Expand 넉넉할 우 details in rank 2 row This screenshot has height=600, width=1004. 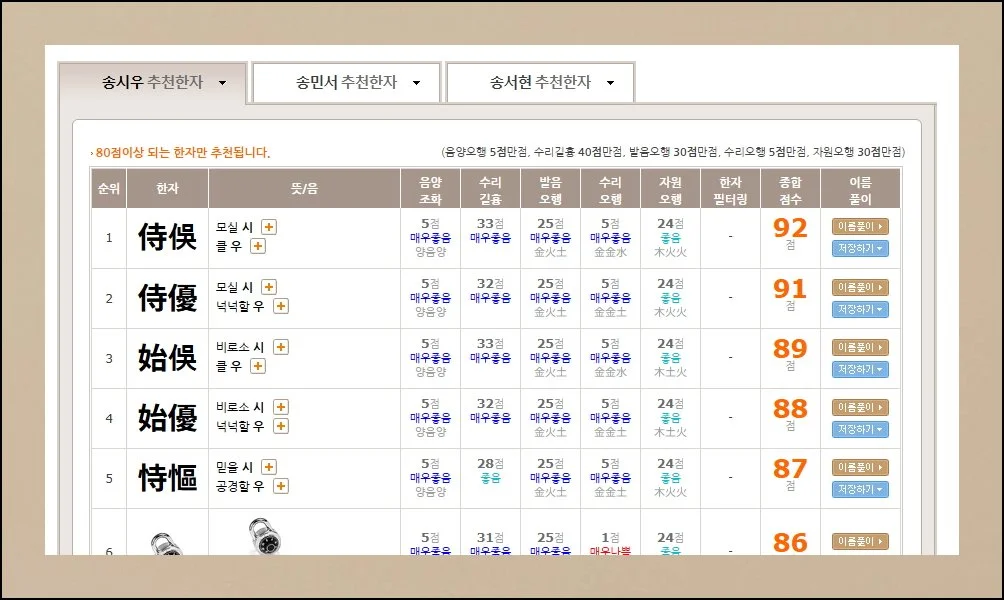(281, 306)
